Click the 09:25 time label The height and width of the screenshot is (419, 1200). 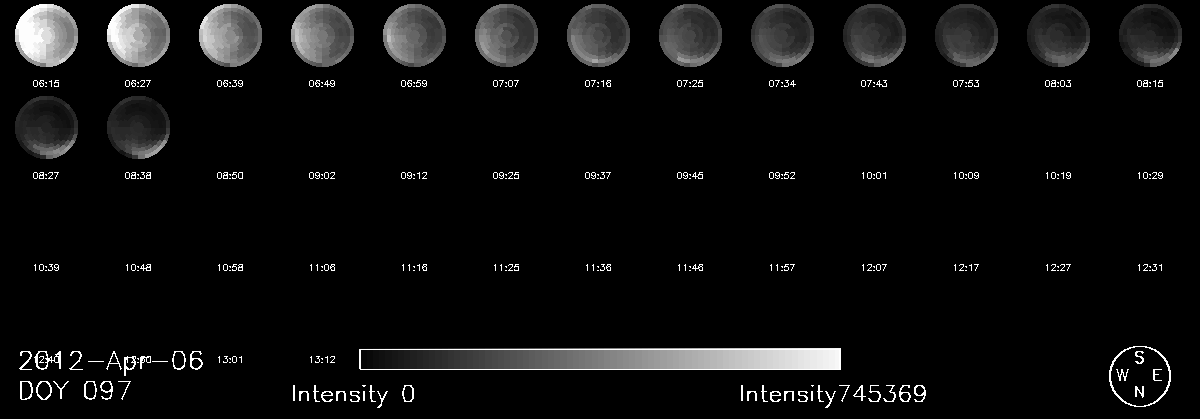506,176
